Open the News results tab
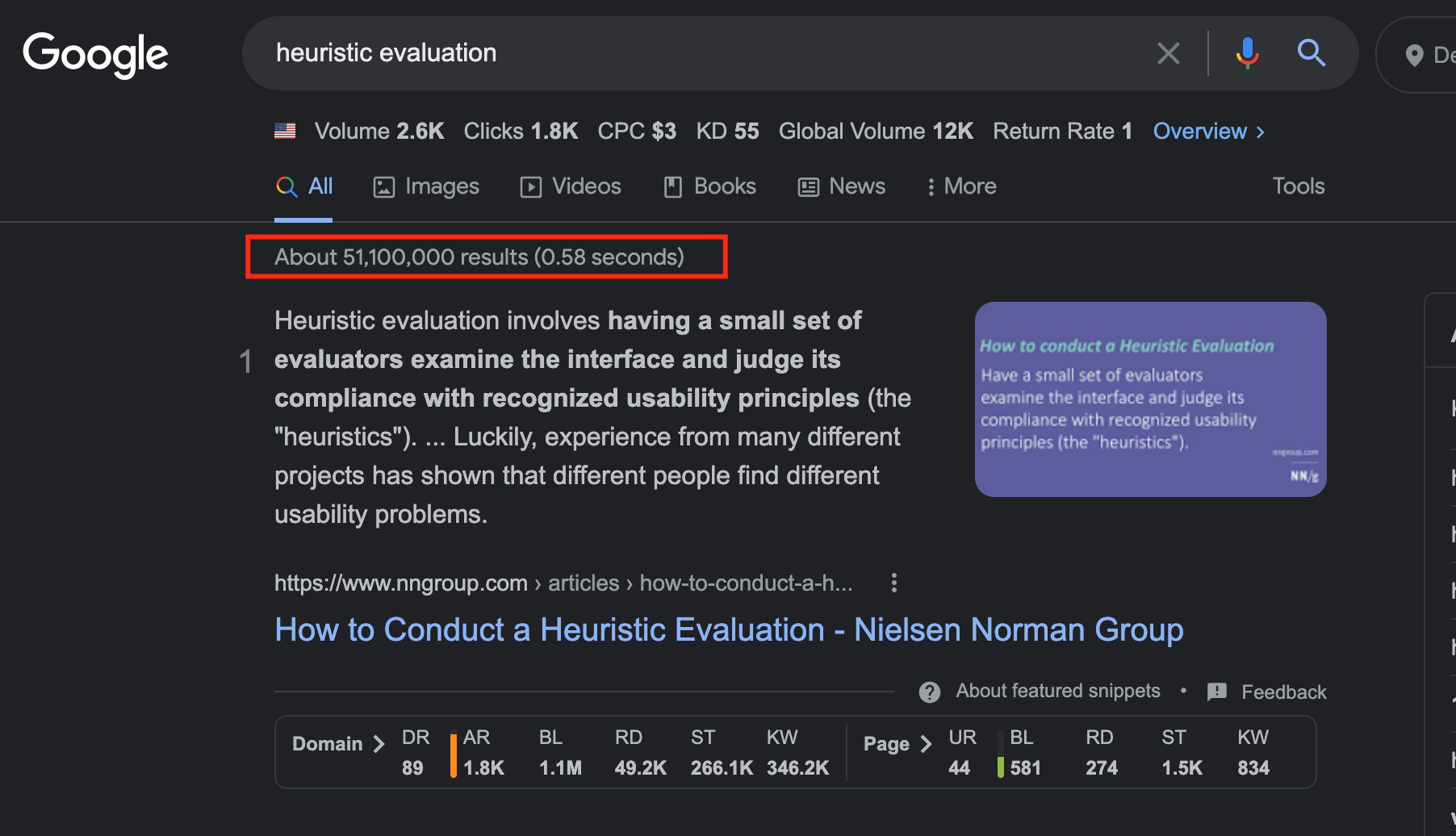This screenshot has height=836, width=1456. click(842, 186)
